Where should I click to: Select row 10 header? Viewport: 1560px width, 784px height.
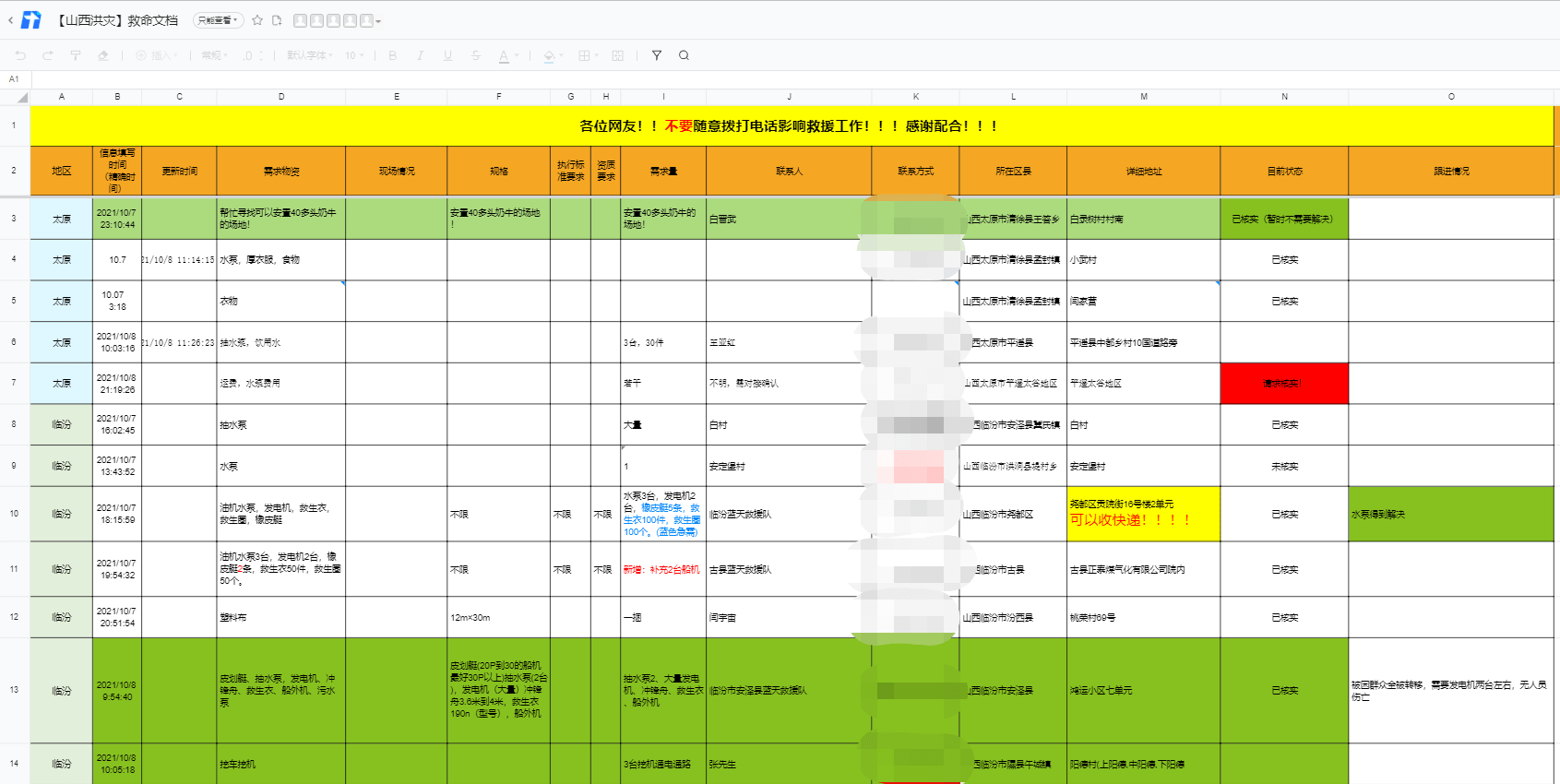(x=14, y=514)
